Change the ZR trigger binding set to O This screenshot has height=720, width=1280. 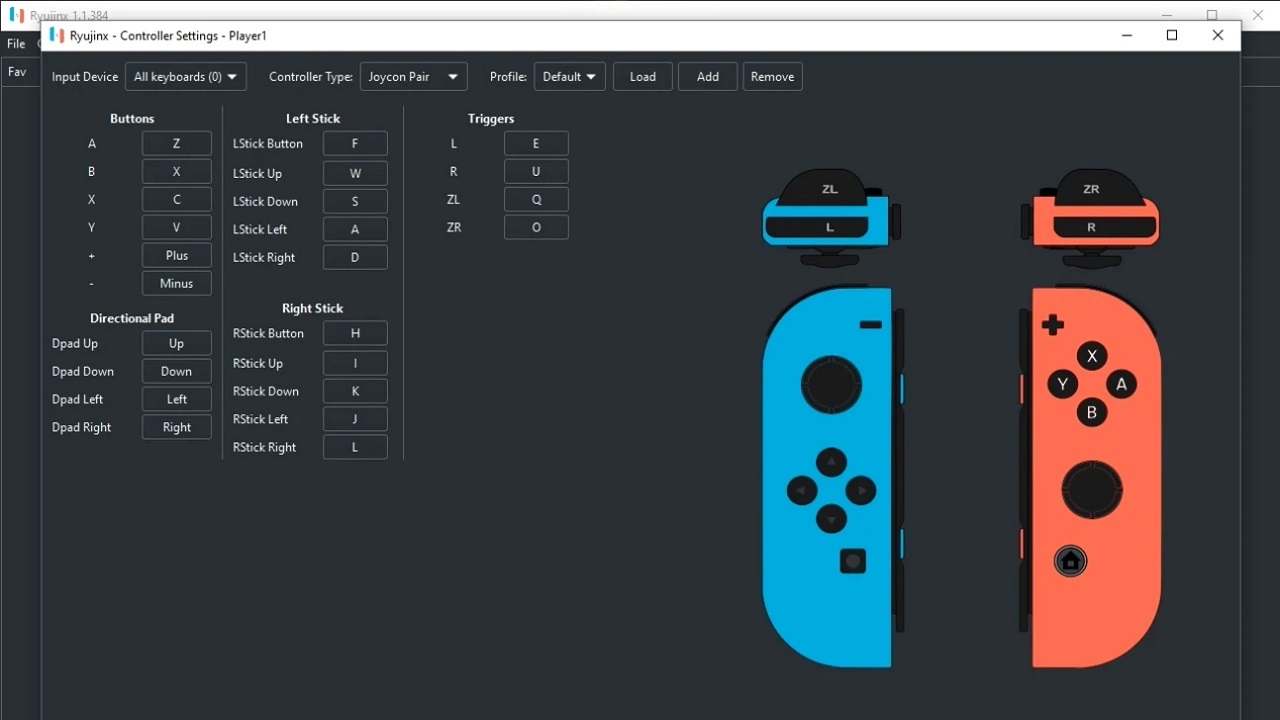[x=536, y=228]
